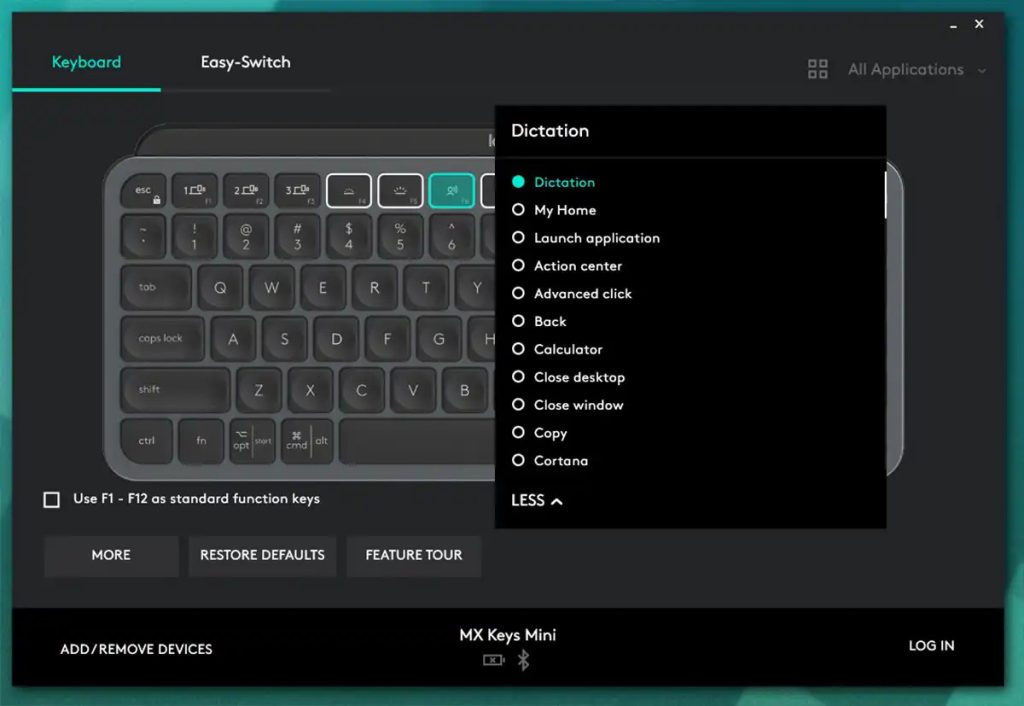Choose the Back option
This screenshot has height=706, width=1024.
click(539, 321)
